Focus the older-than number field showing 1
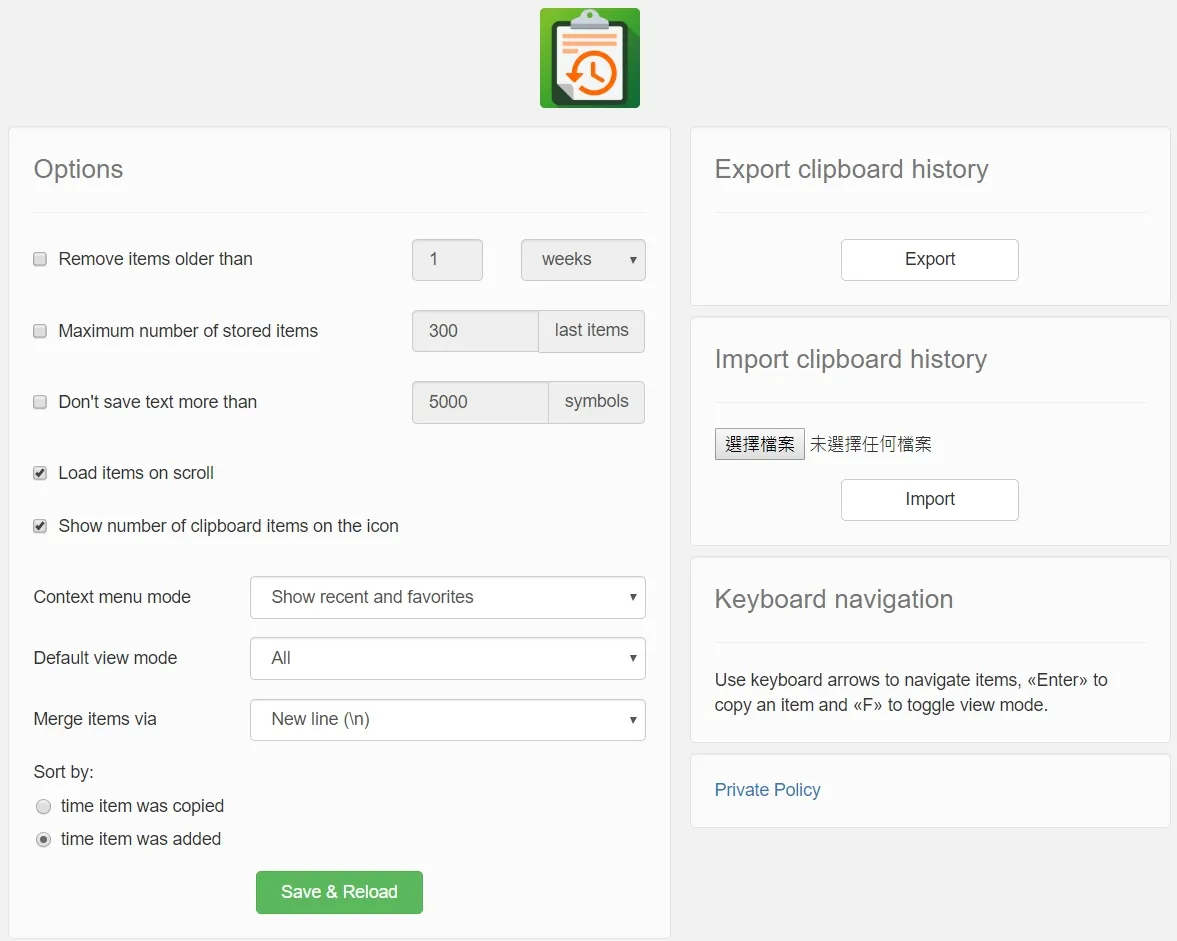The width and height of the screenshot is (1177, 941). pyautogui.click(x=447, y=260)
